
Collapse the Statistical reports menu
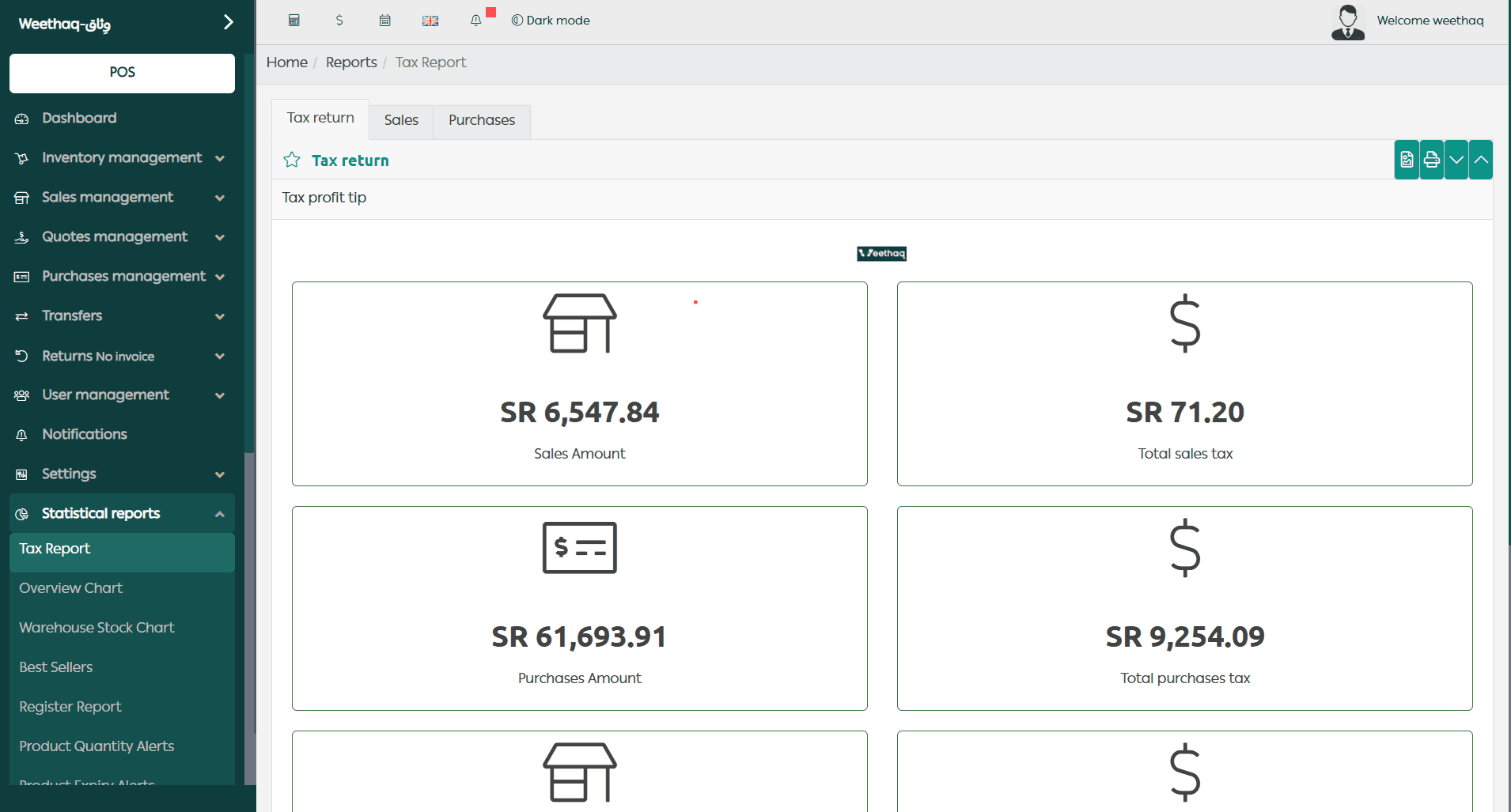point(219,514)
